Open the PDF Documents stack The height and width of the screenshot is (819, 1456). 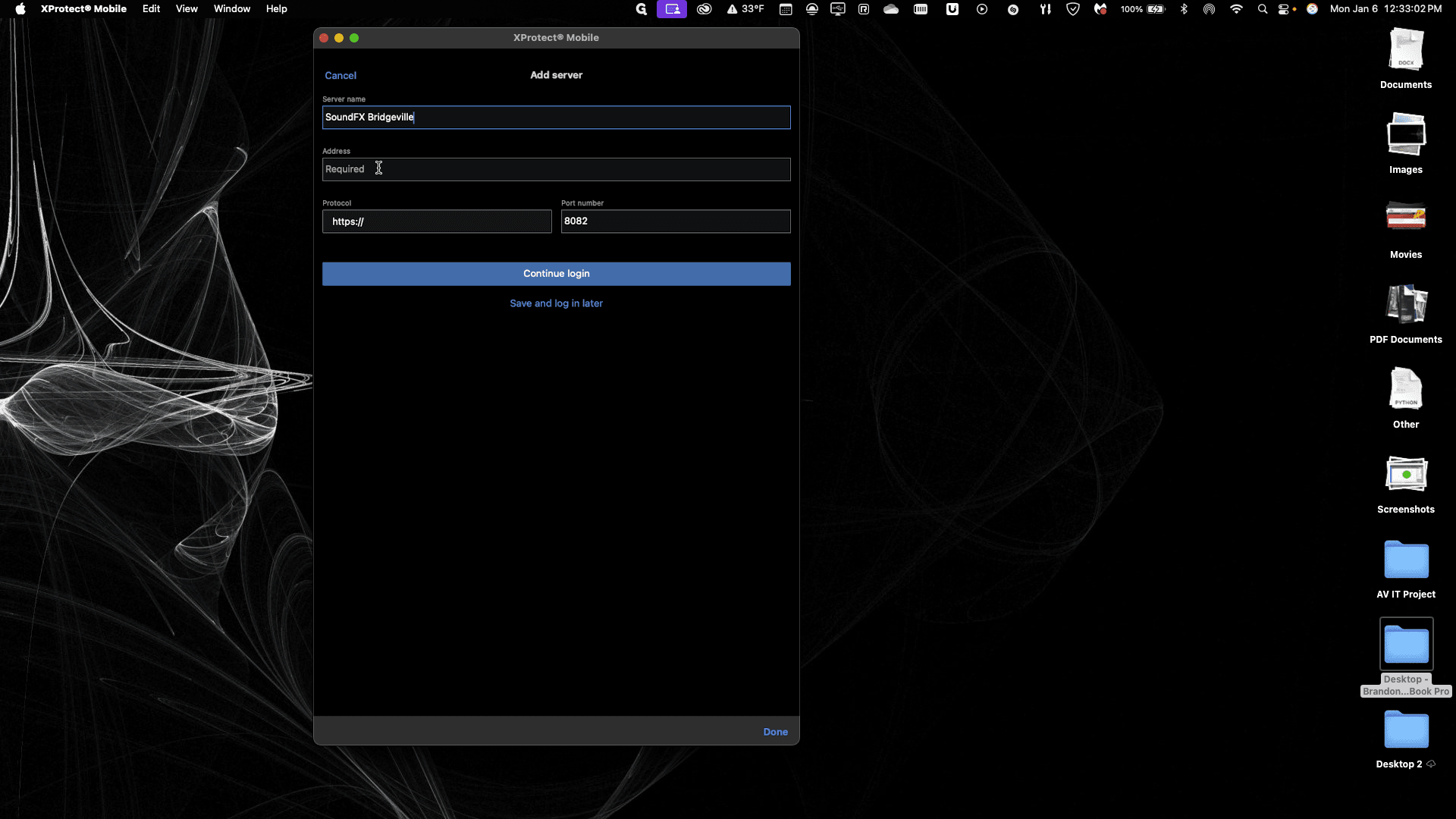coord(1406,305)
